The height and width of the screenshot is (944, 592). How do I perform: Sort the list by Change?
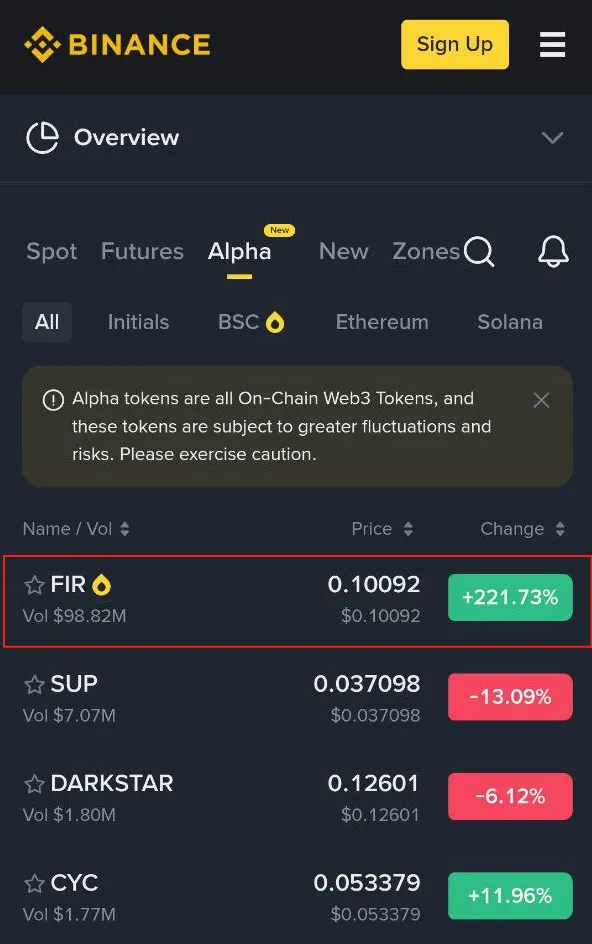click(x=523, y=529)
